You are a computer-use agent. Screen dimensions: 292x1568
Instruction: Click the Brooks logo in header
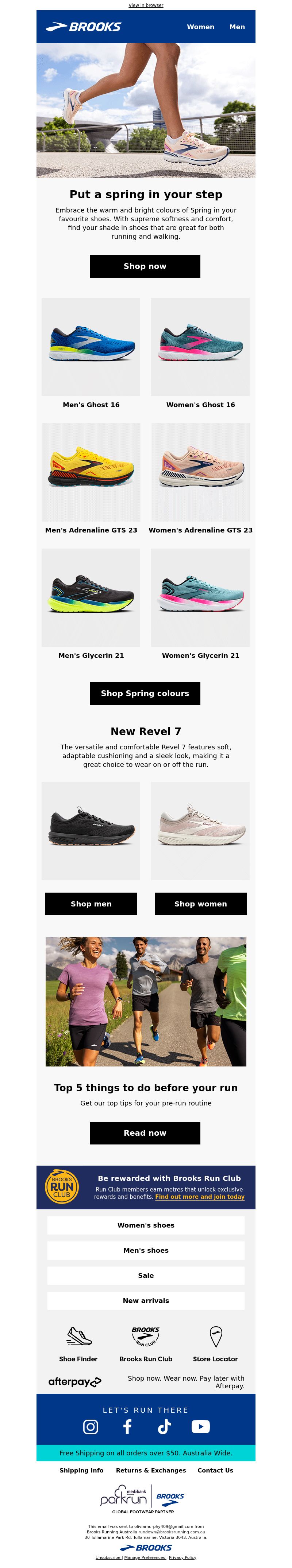[x=84, y=27]
